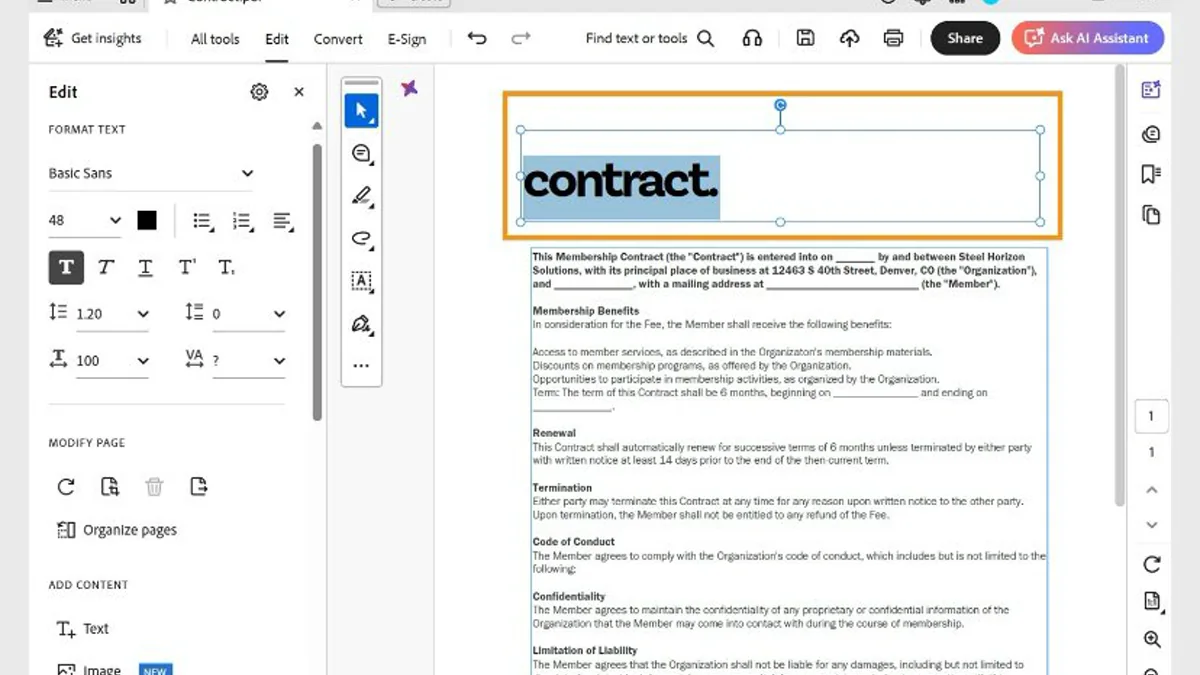The height and width of the screenshot is (675, 1200).
Task: Save the file with the disk icon
Action: pyautogui.click(x=805, y=39)
